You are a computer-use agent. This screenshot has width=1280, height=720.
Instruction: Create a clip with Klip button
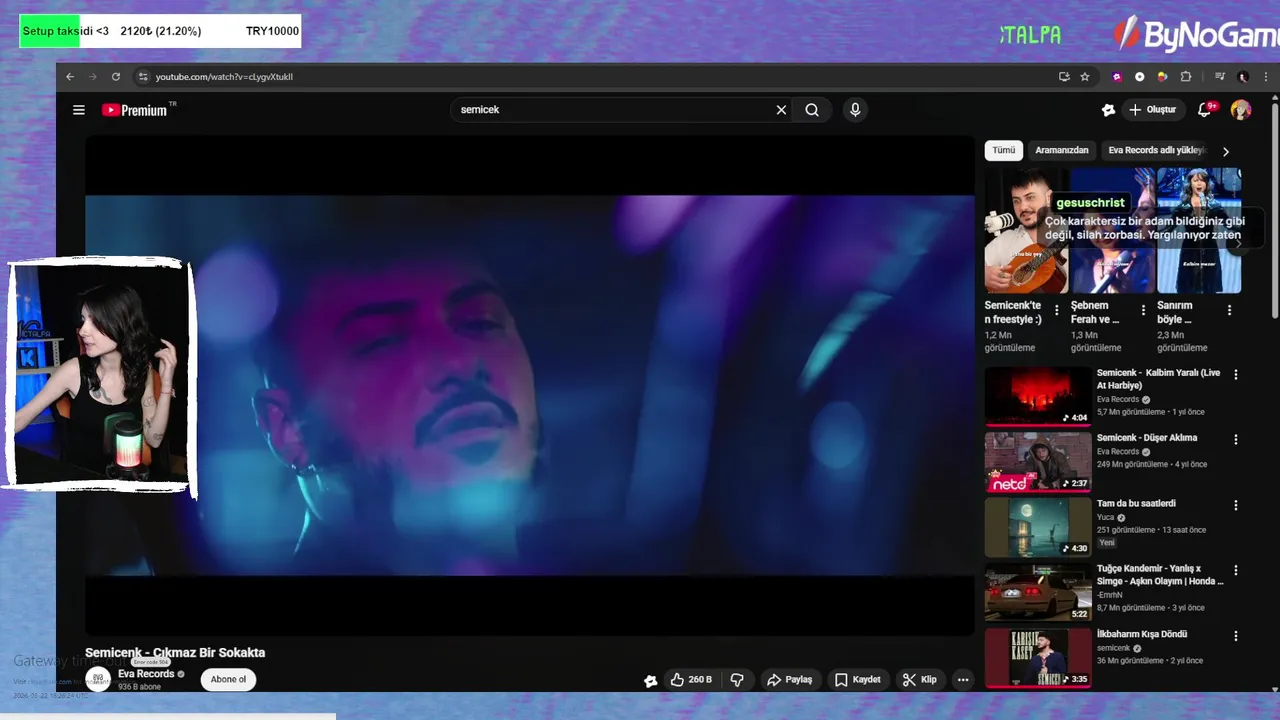coord(919,680)
